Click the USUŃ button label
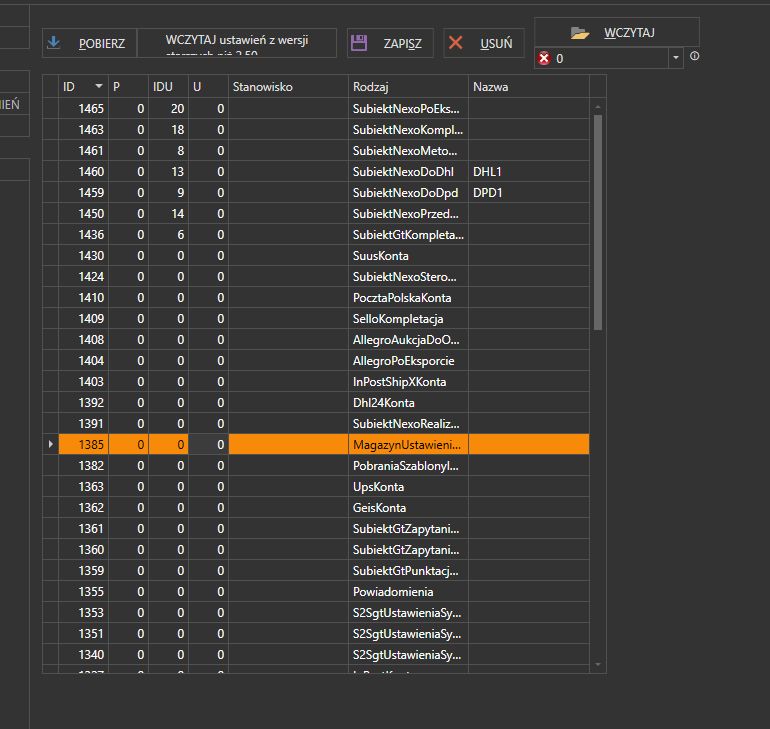Viewport: 770px width, 729px height. point(496,44)
